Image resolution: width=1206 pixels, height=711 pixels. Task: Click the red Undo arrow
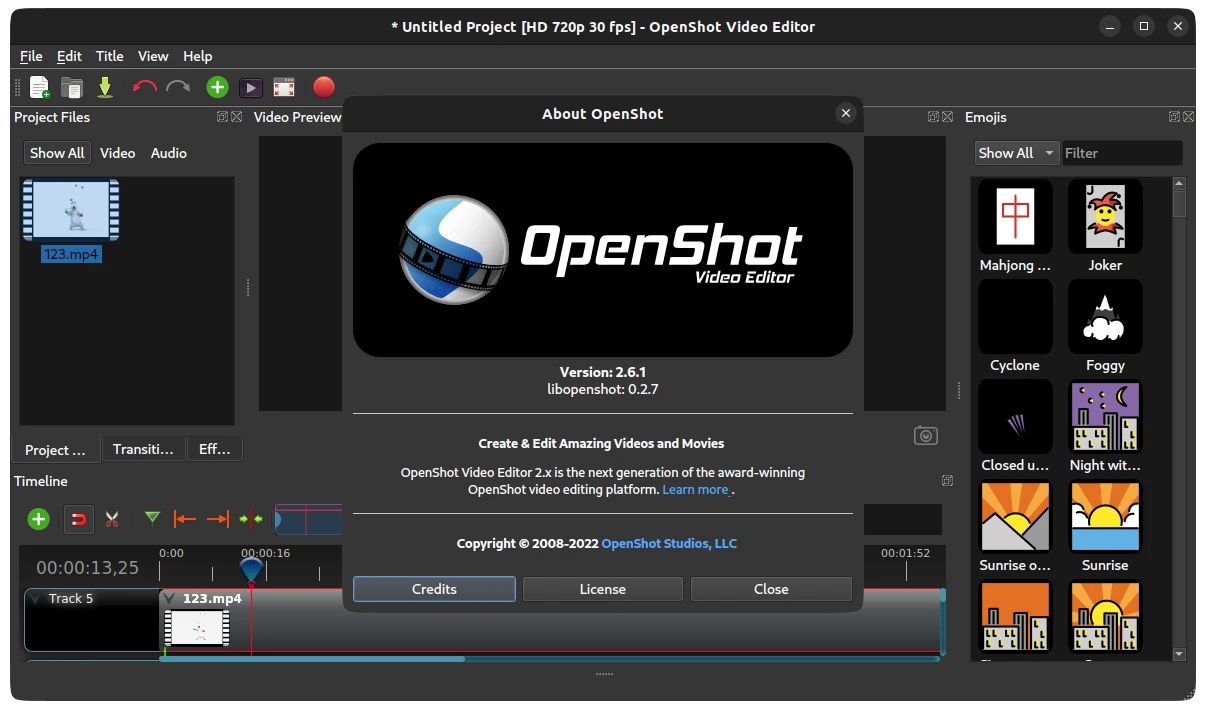point(145,87)
